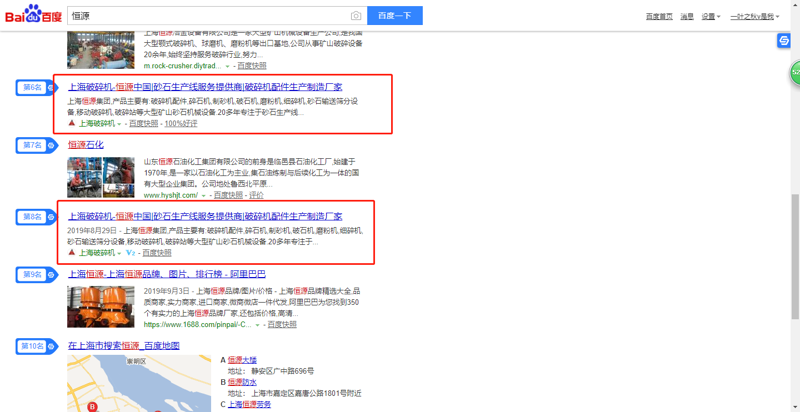
Task: Click the 第8名 rank badge
Action: 35,217
